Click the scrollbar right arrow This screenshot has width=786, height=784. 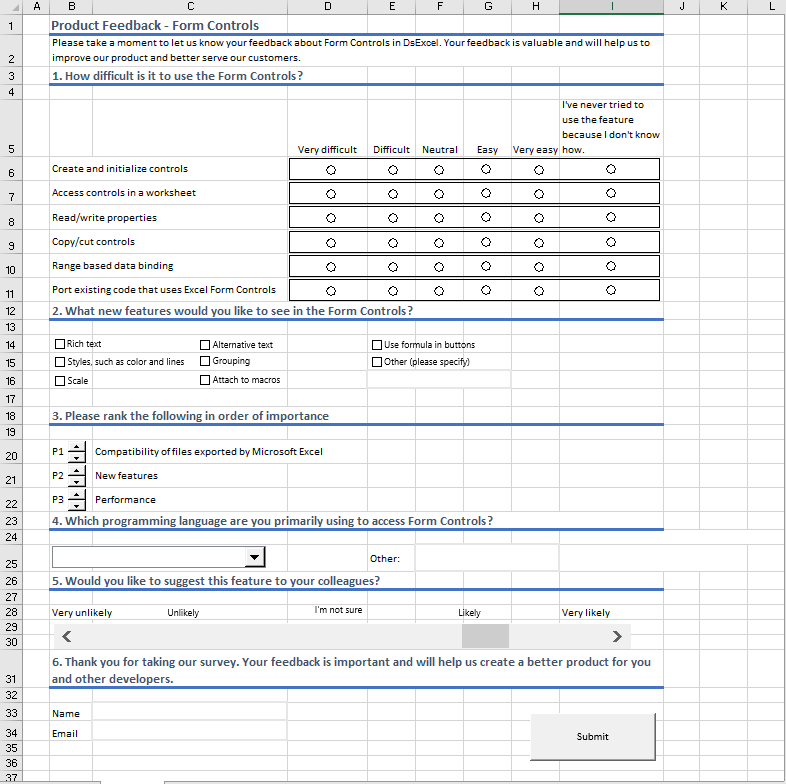pos(617,637)
